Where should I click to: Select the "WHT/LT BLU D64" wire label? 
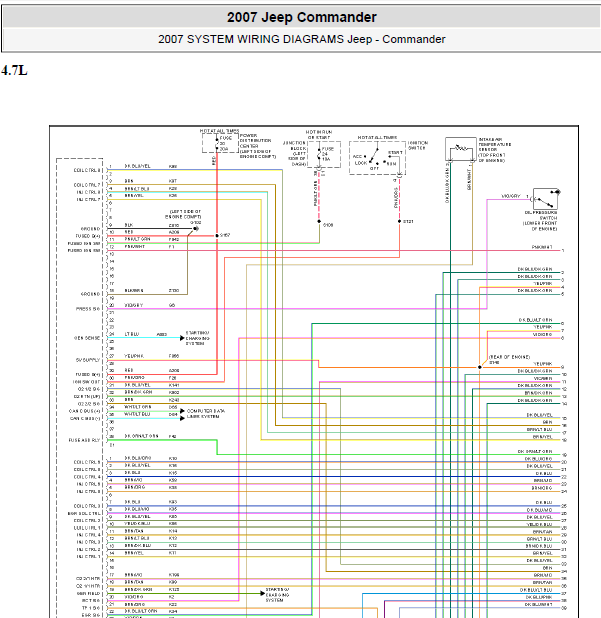151,414
